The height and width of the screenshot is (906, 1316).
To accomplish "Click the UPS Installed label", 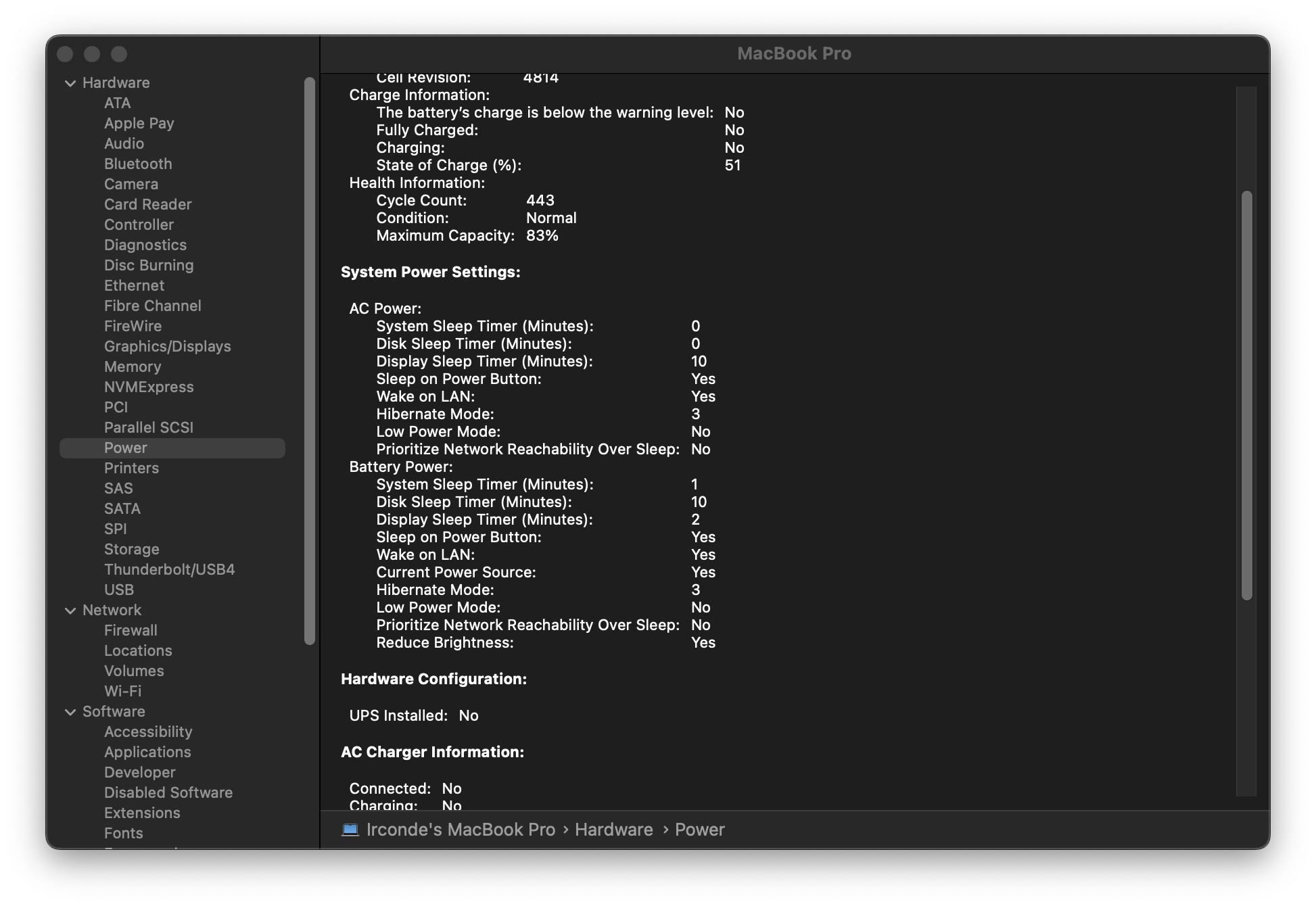I will 398,715.
